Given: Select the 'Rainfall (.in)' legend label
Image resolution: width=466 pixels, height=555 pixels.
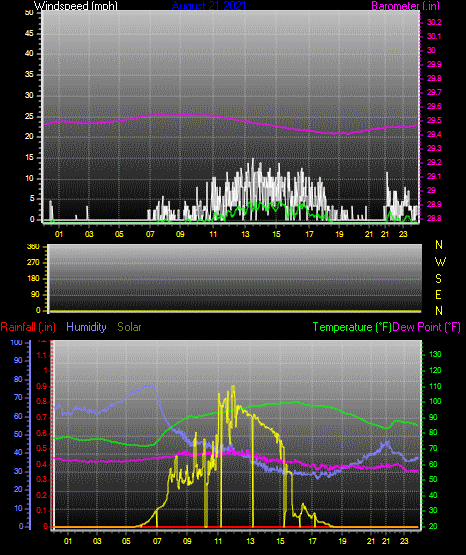Looking at the screenshot, I should tap(28, 327).
